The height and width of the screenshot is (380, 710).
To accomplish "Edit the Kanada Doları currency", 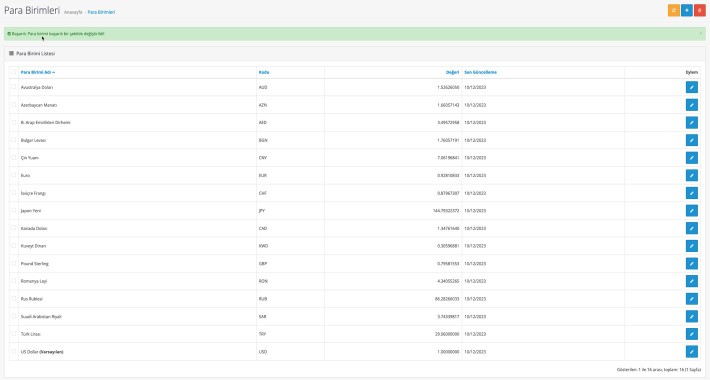I will pyautogui.click(x=691, y=228).
